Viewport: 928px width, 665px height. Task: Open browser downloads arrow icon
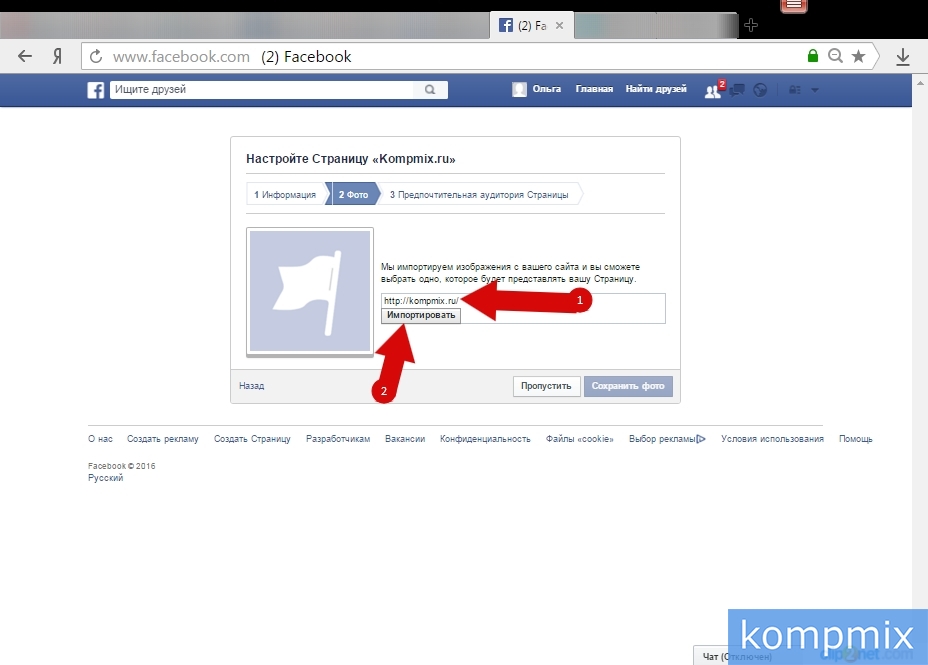(x=903, y=57)
